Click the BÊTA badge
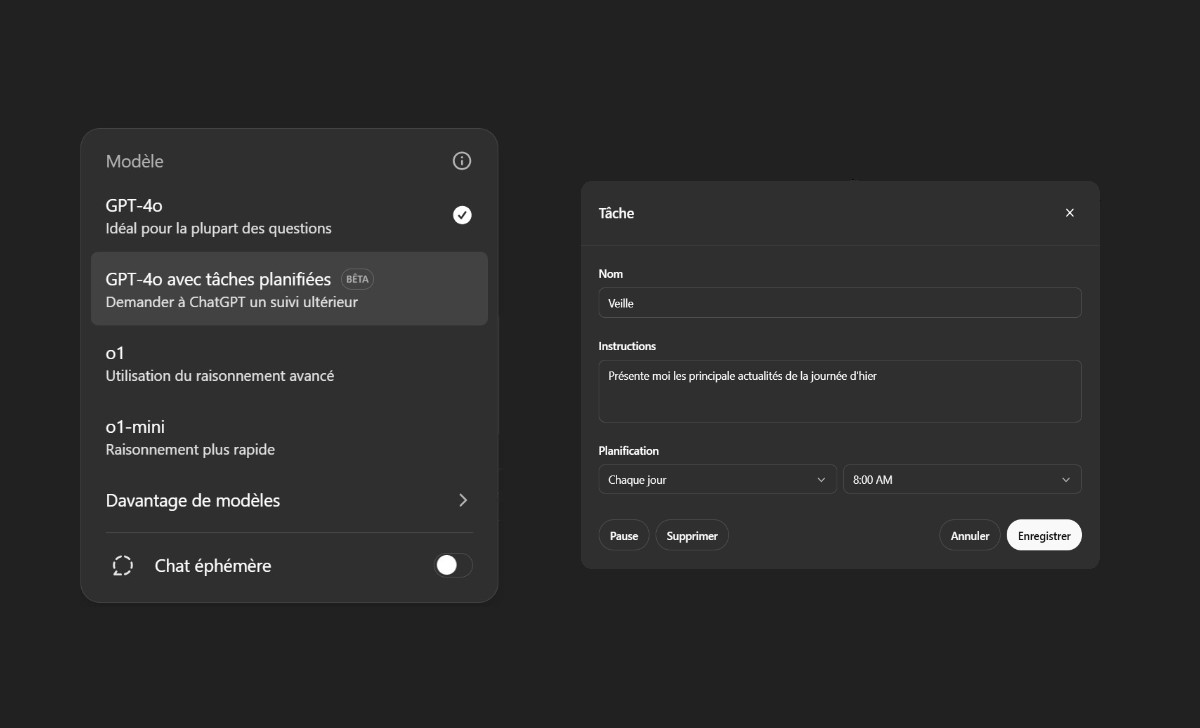Image resolution: width=1200 pixels, height=728 pixels. [357, 279]
